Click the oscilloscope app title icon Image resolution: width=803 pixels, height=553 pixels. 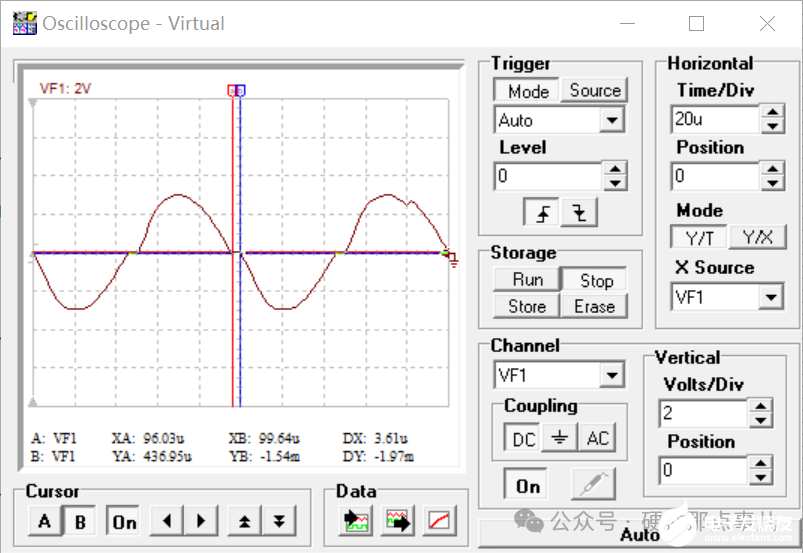pos(25,23)
